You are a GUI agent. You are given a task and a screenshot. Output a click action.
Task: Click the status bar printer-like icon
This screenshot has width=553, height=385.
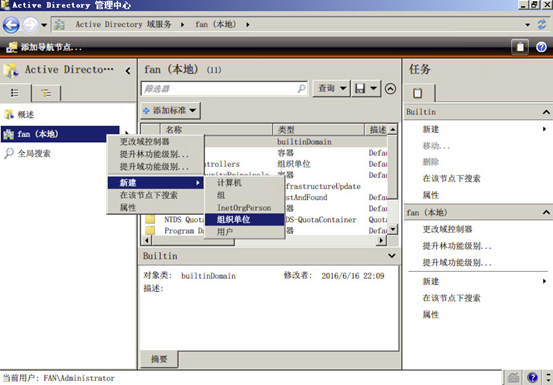coord(514,378)
